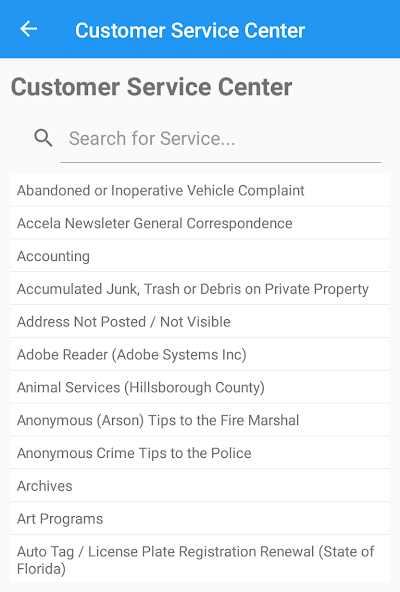Viewport: 400px width, 592px height.
Task: Select Accela Newsleter General Correspondence
Action: tap(200, 223)
